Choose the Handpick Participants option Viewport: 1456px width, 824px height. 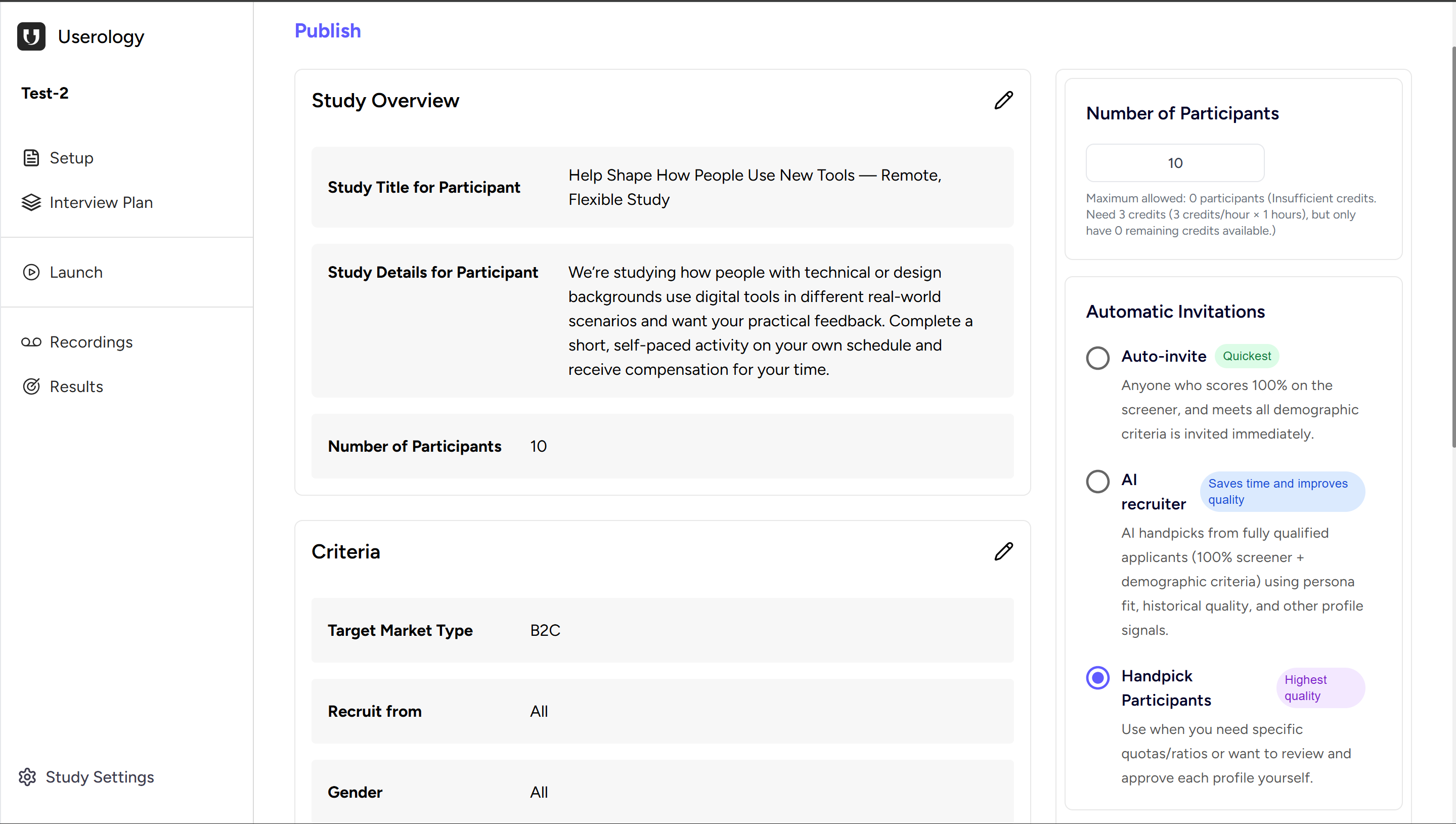click(x=1097, y=677)
